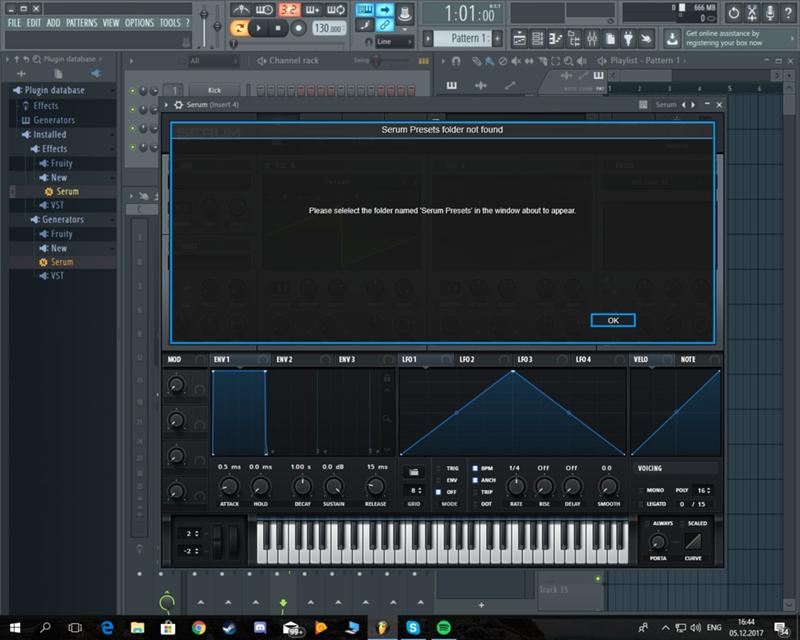This screenshot has height=640, width=800.
Task: Toggle song/pattern mode button
Action: click(x=238, y=28)
